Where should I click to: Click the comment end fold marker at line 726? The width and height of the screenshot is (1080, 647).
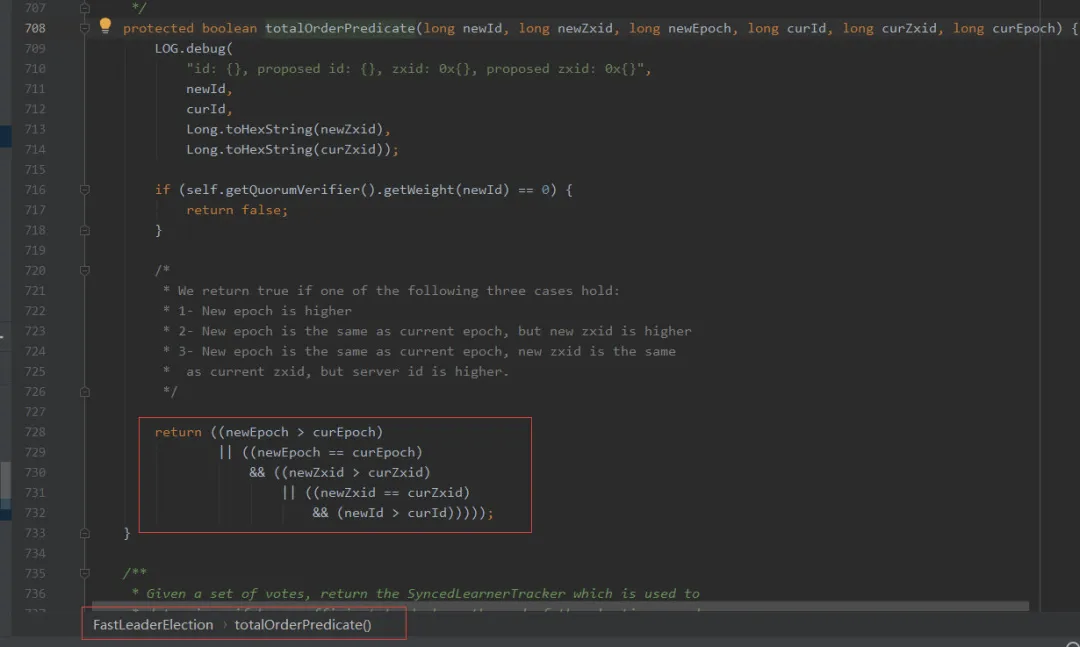tap(85, 391)
